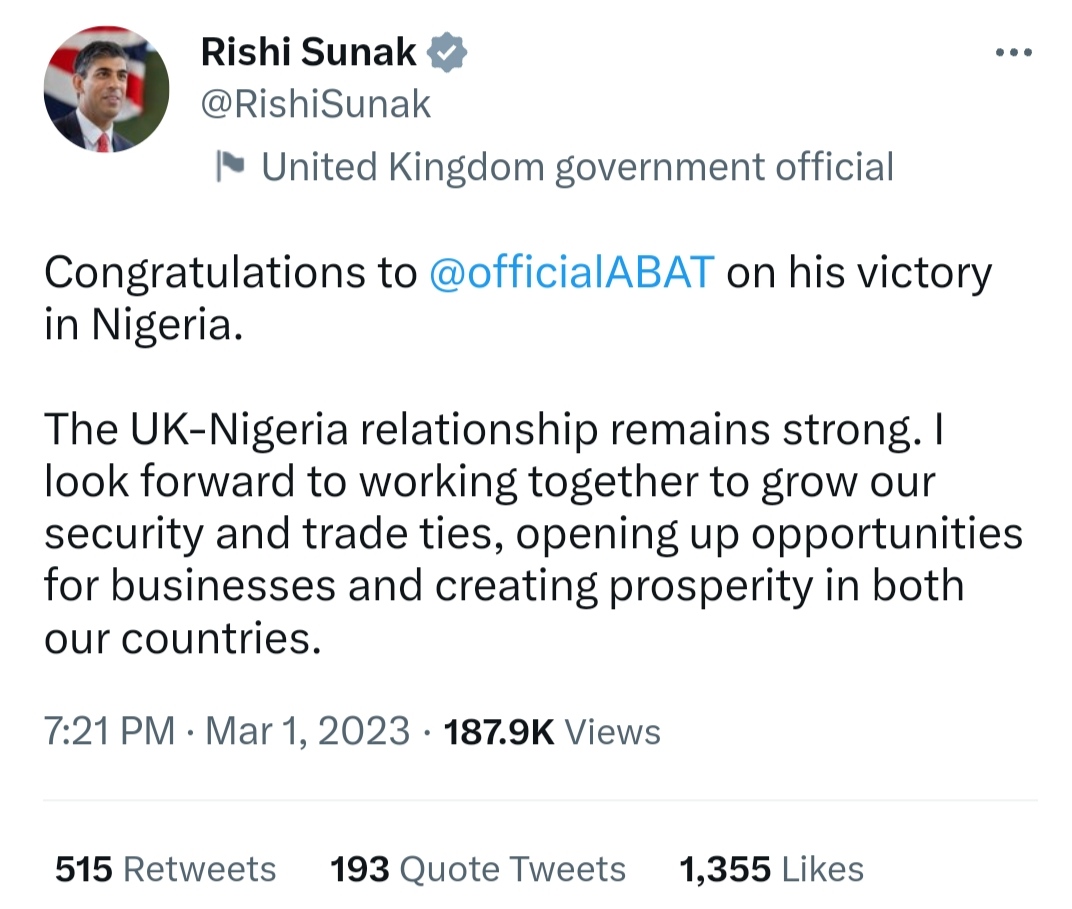
Task: Click the words 'in Nigeria.' in the tweet
Action: (x=143, y=326)
